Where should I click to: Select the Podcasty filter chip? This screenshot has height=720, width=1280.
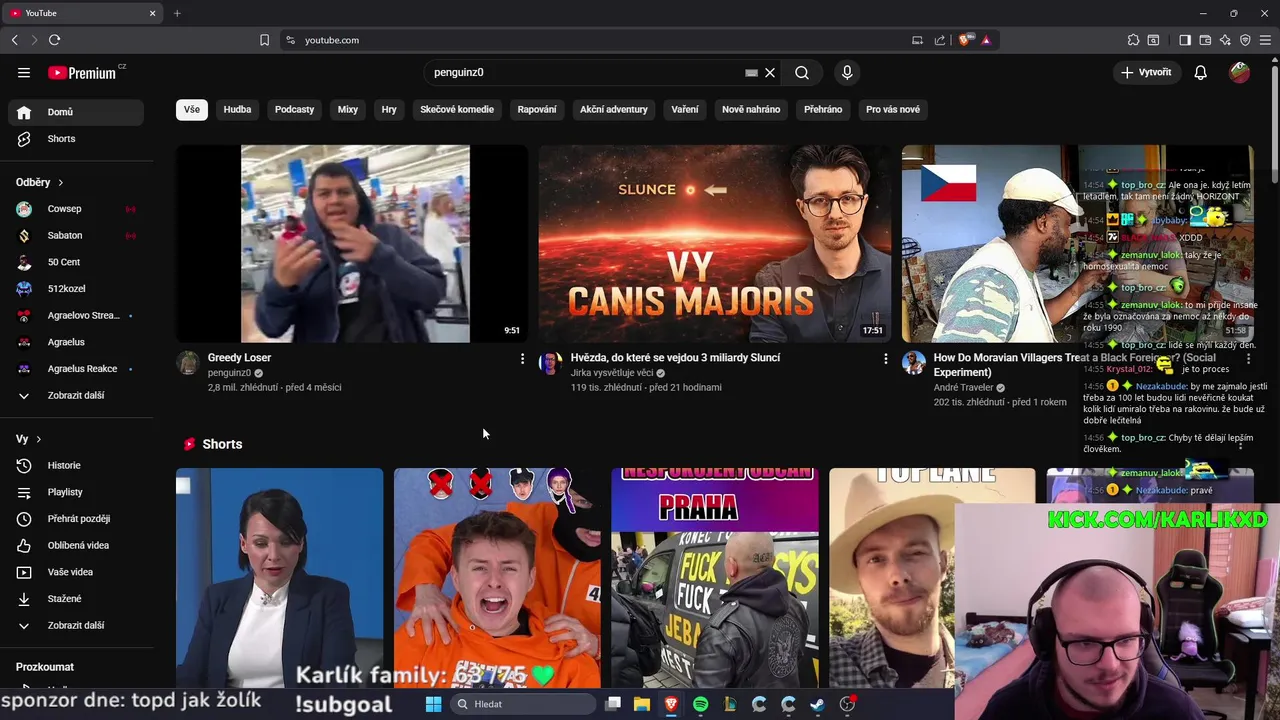click(x=294, y=109)
